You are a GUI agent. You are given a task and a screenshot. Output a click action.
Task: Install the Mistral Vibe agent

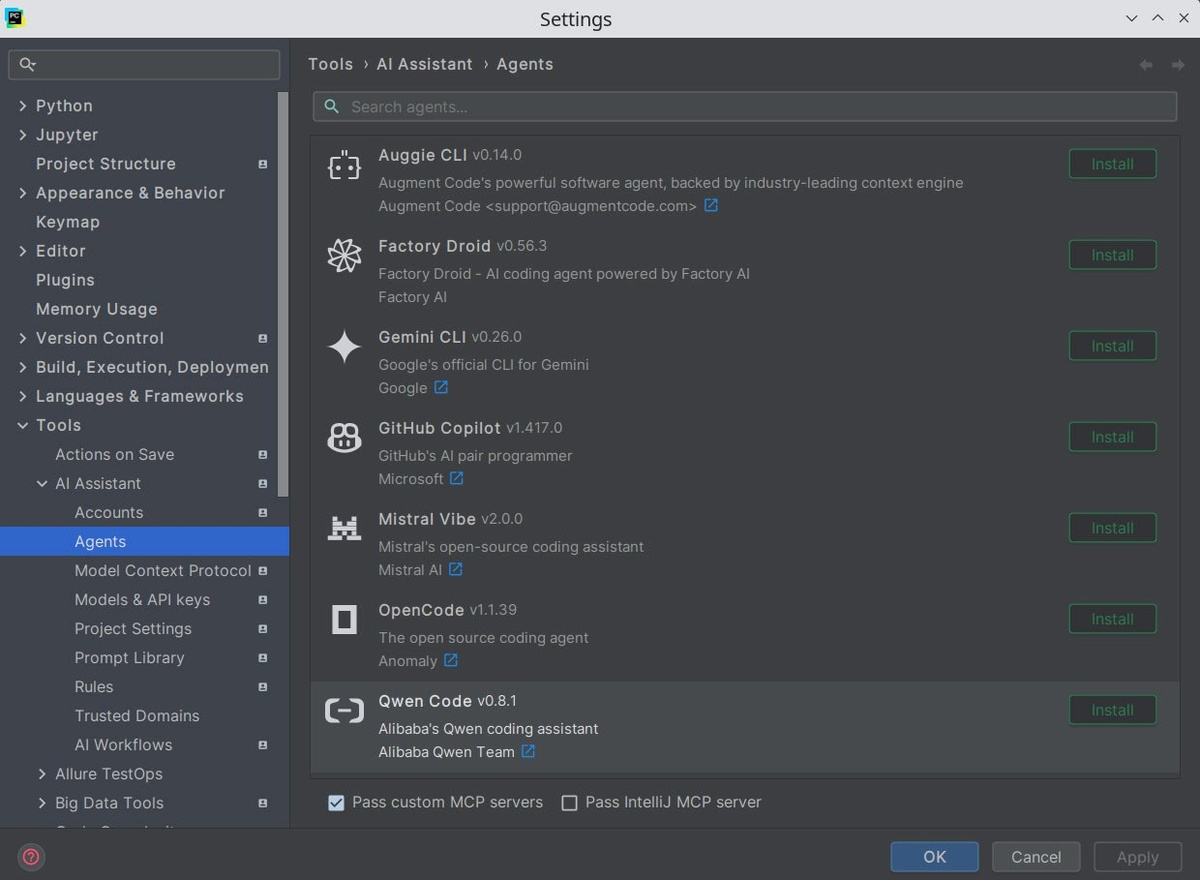pyautogui.click(x=1112, y=528)
